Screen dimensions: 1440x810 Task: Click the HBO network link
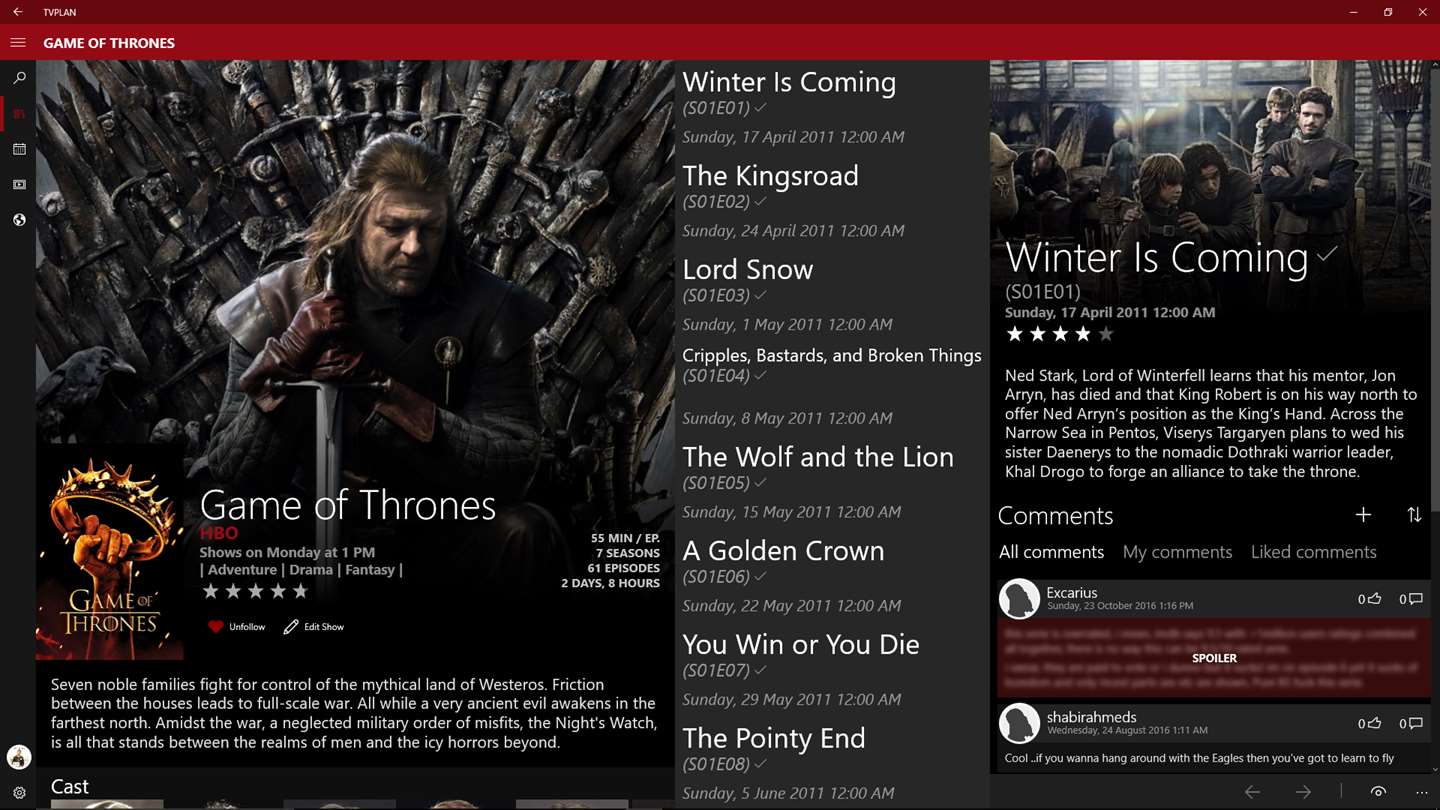[x=219, y=534]
